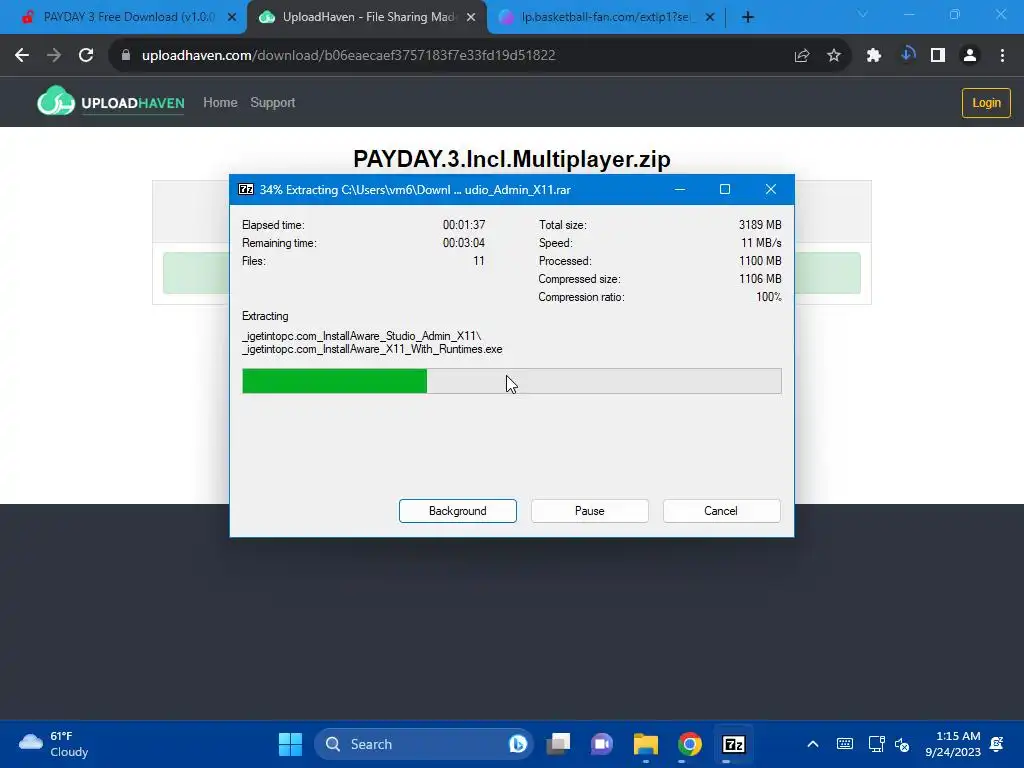Click the Speed value 11 MB/s
This screenshot has width=1024, height=768.
coord(761,243)
